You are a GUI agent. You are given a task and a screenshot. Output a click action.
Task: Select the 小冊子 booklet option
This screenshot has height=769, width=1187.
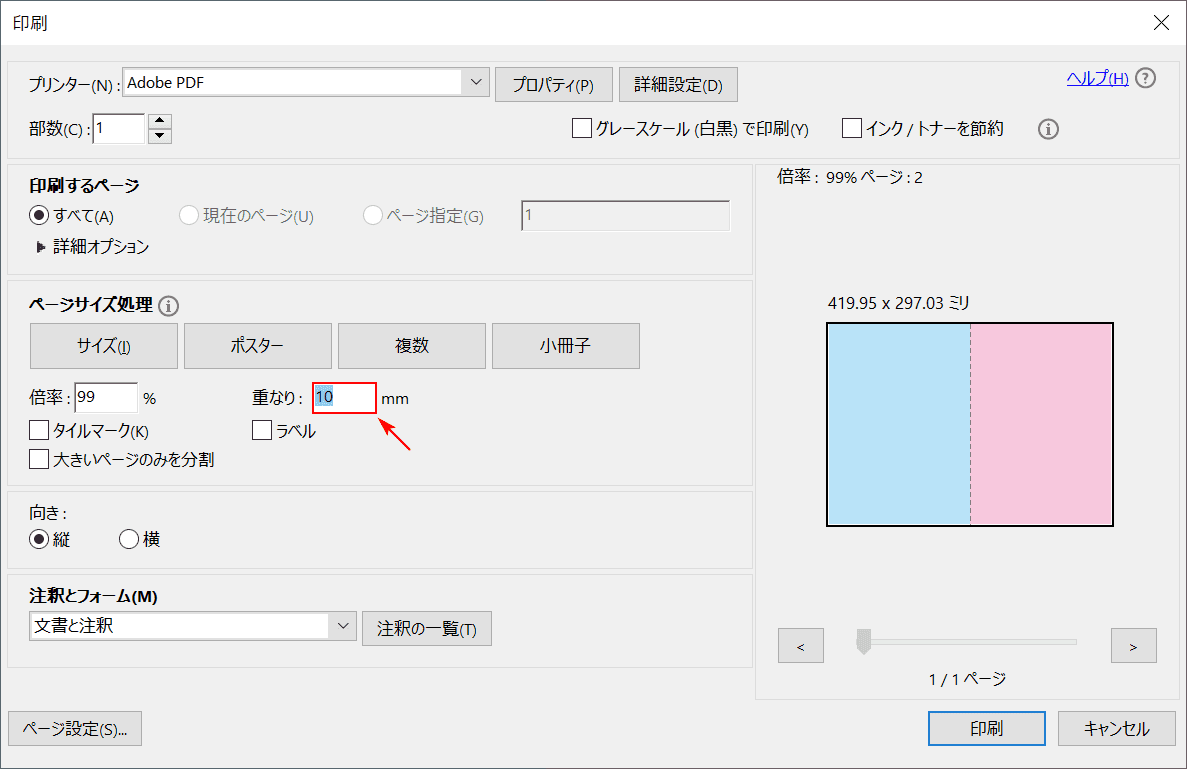pyautogui.click(x=565, y=346)
